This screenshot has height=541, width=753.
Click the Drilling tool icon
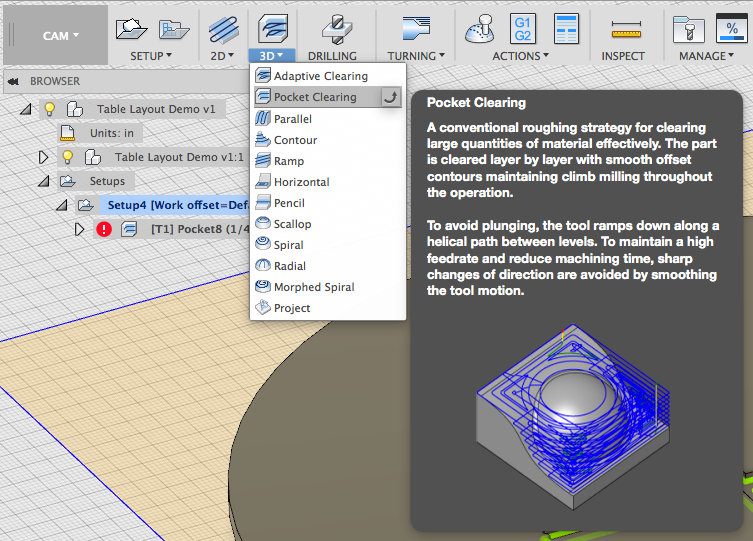(337, 29)
